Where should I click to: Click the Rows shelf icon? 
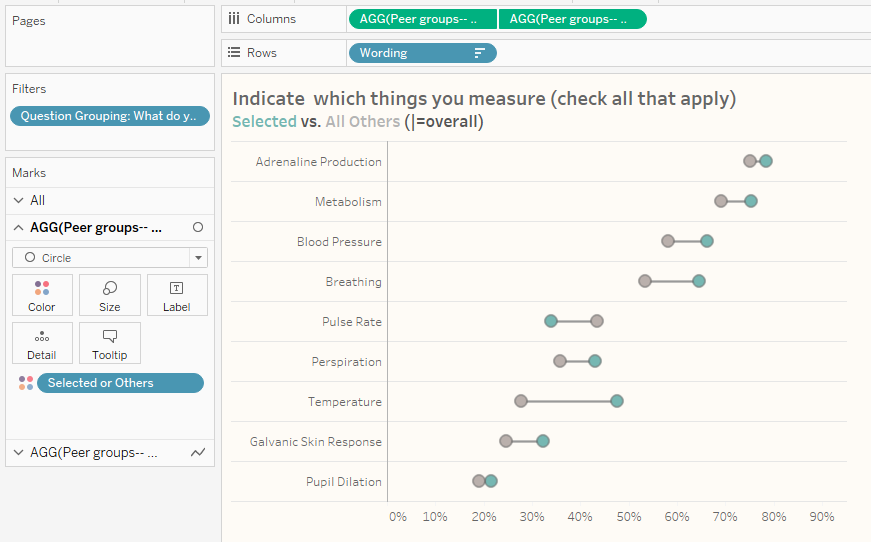point(234,52)
